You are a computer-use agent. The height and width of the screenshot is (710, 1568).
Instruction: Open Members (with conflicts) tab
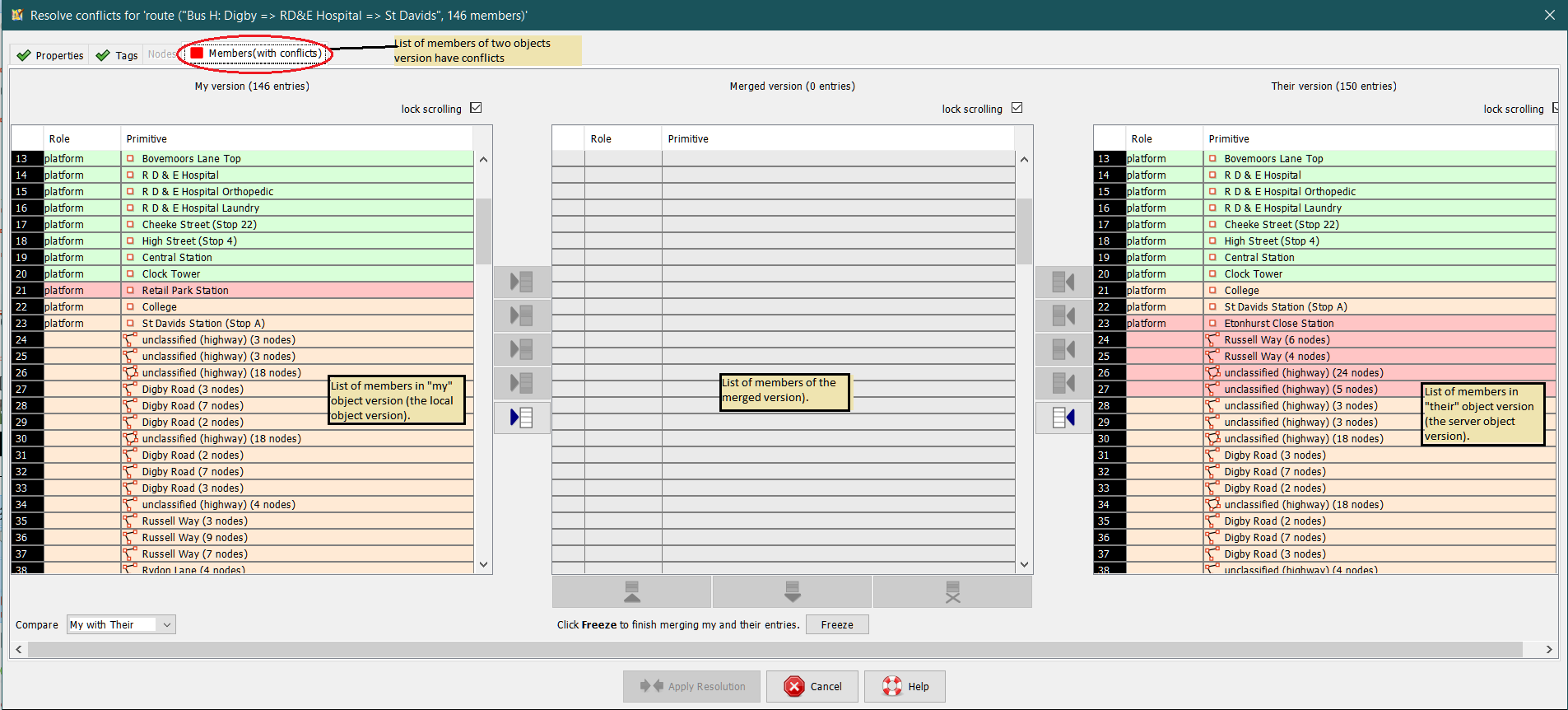tap(256, 54)
